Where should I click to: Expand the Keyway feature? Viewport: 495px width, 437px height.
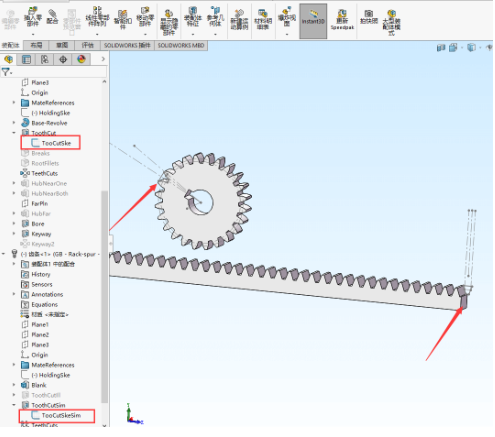point(14,233)
